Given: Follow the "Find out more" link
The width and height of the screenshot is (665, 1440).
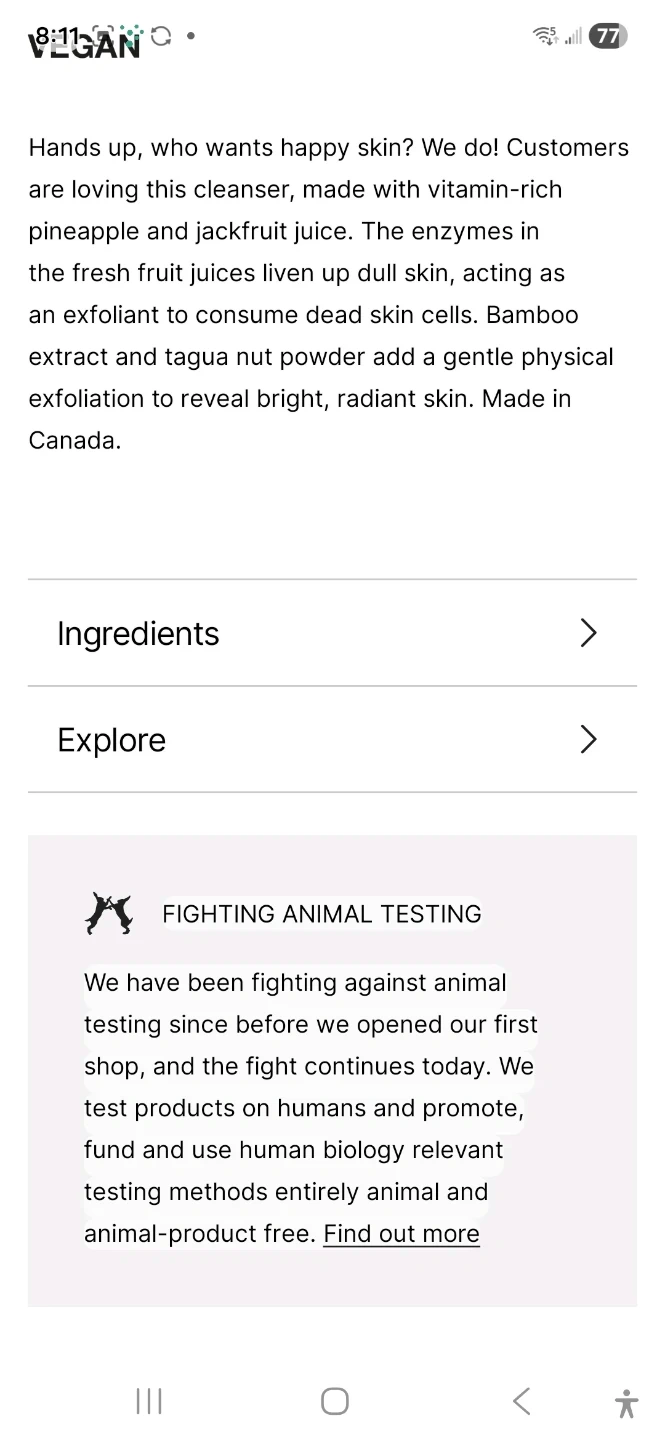Looking at the screenshot, I should [x=401, y=1234].
